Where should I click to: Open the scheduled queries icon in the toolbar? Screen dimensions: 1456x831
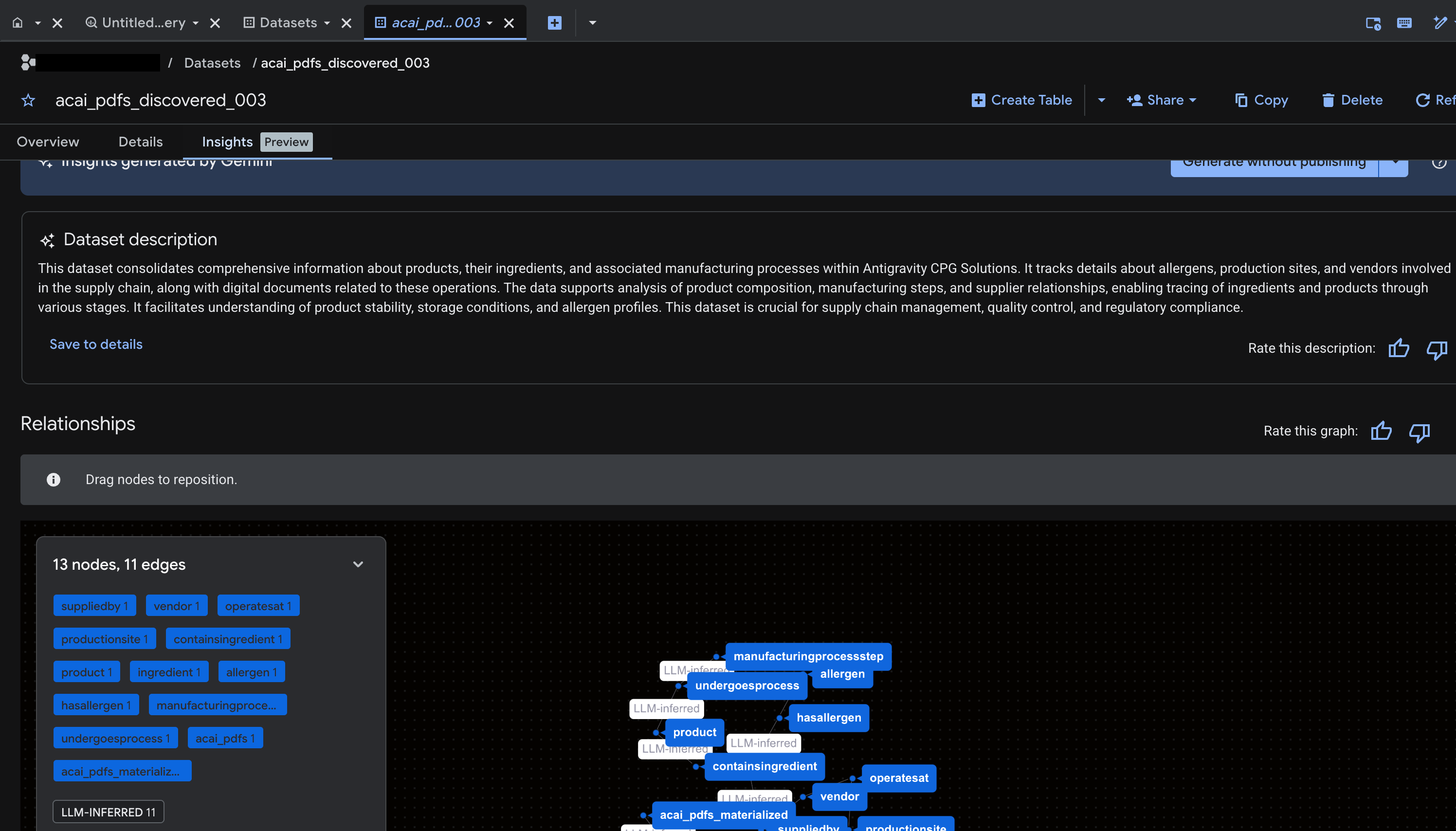click(1373, 24)
